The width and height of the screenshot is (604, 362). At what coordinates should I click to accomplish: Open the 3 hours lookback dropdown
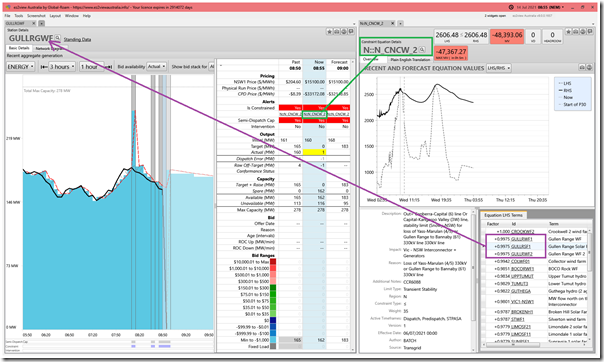62,67
